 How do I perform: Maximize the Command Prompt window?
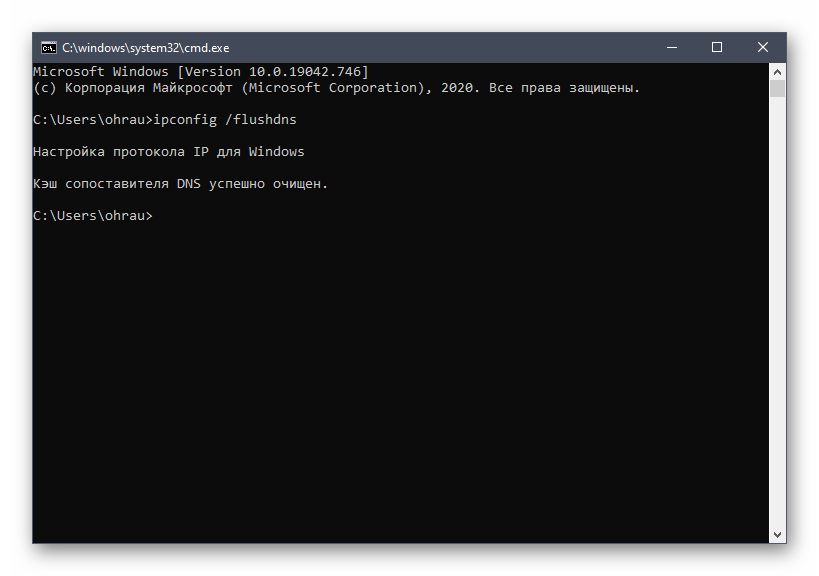tap(716, 47)
